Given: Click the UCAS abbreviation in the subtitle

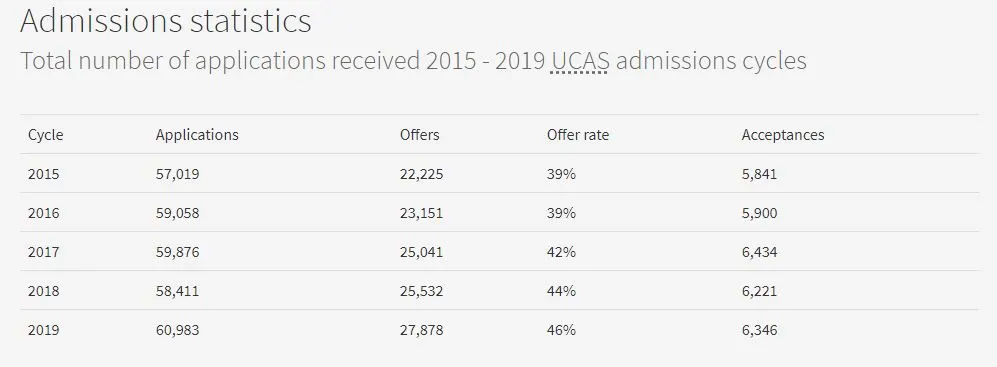Looking at the screenshot, I should pyautogui.click(x=580, y=61).
